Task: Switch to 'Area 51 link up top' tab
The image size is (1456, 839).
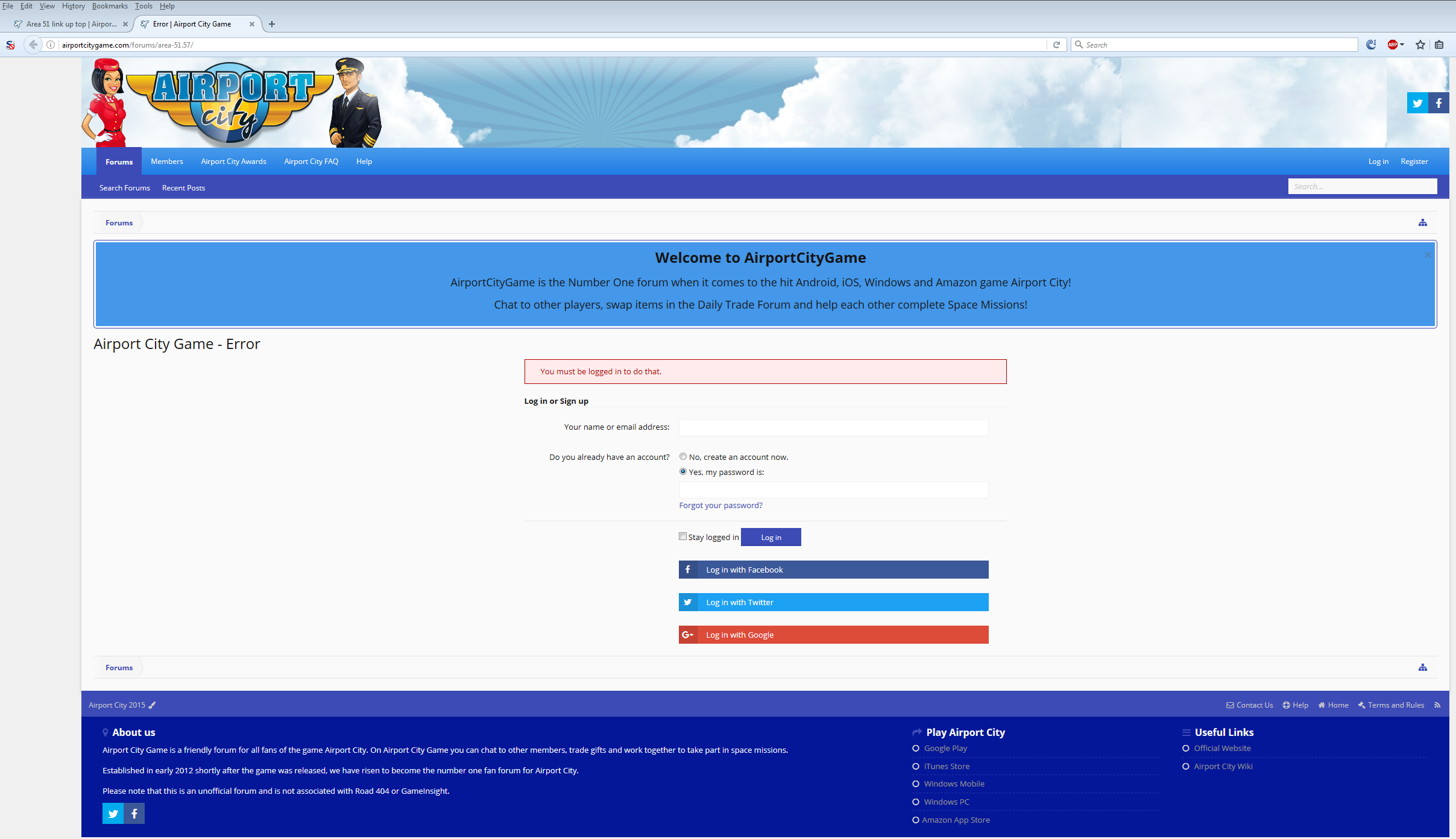Action: tap(71, 24)
